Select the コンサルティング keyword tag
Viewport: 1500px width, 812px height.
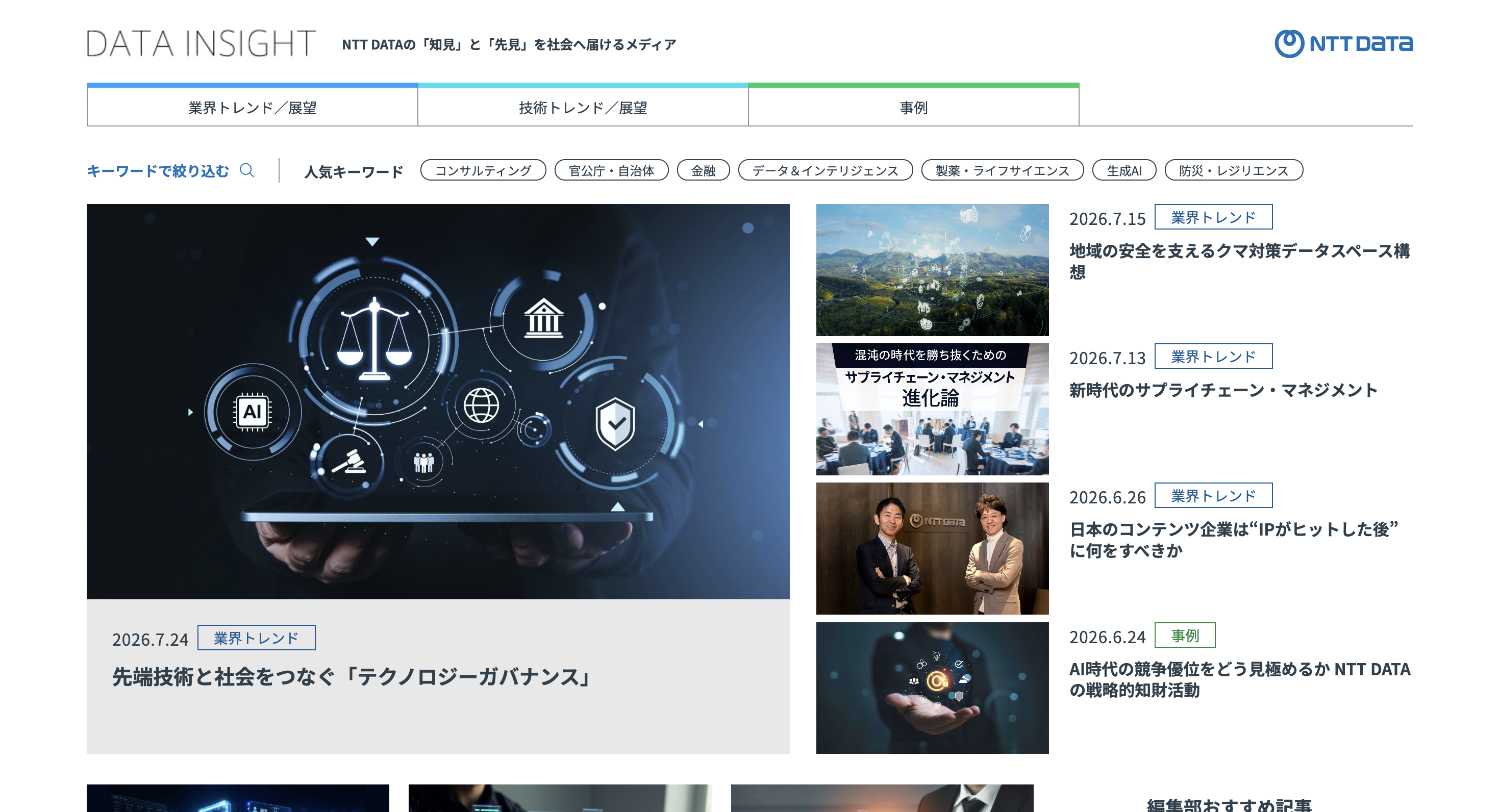(x=483, y=170)
